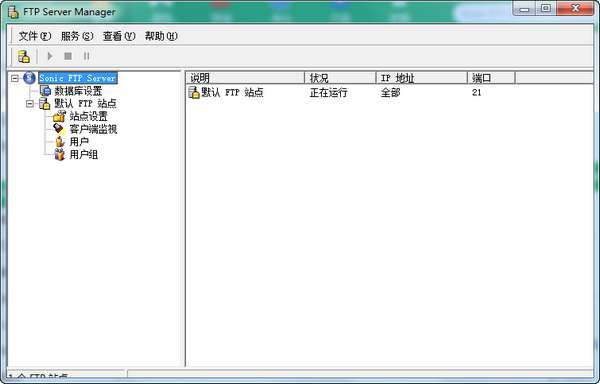Select the 用户 user icon
The image size is (600, 384).
60,142
